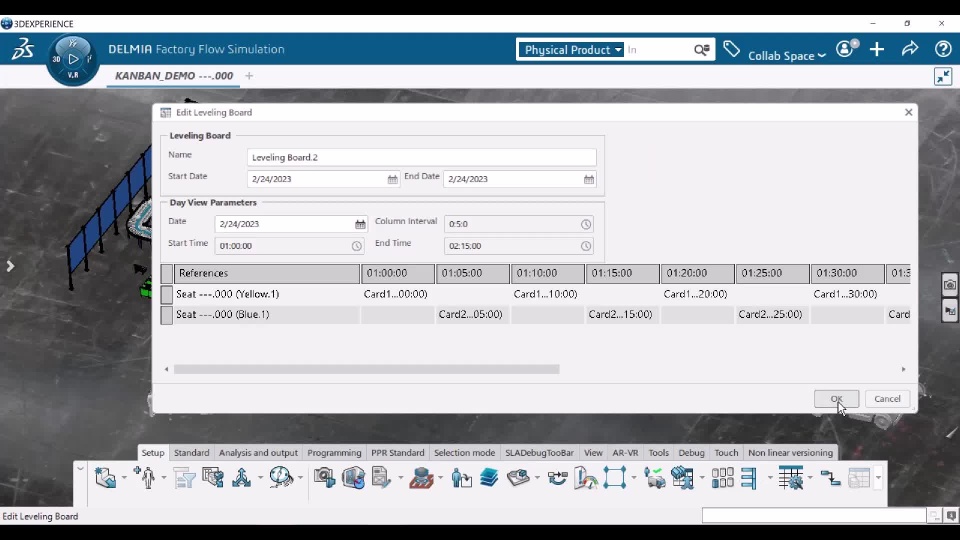
Task: Expand dropdown arrow next to leveling board icon
Action: (x=810, y=478)
